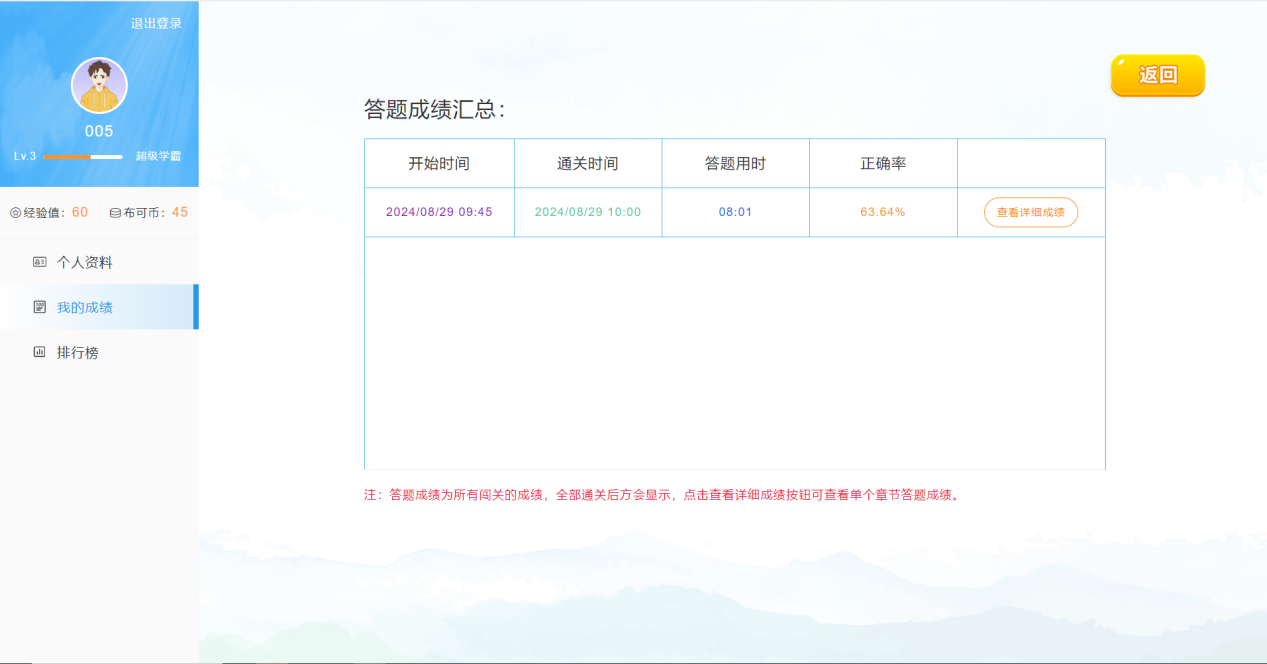Screen dimensions: 1267x664
Task: Click the 正确率 column header
Action: point(883,163)
